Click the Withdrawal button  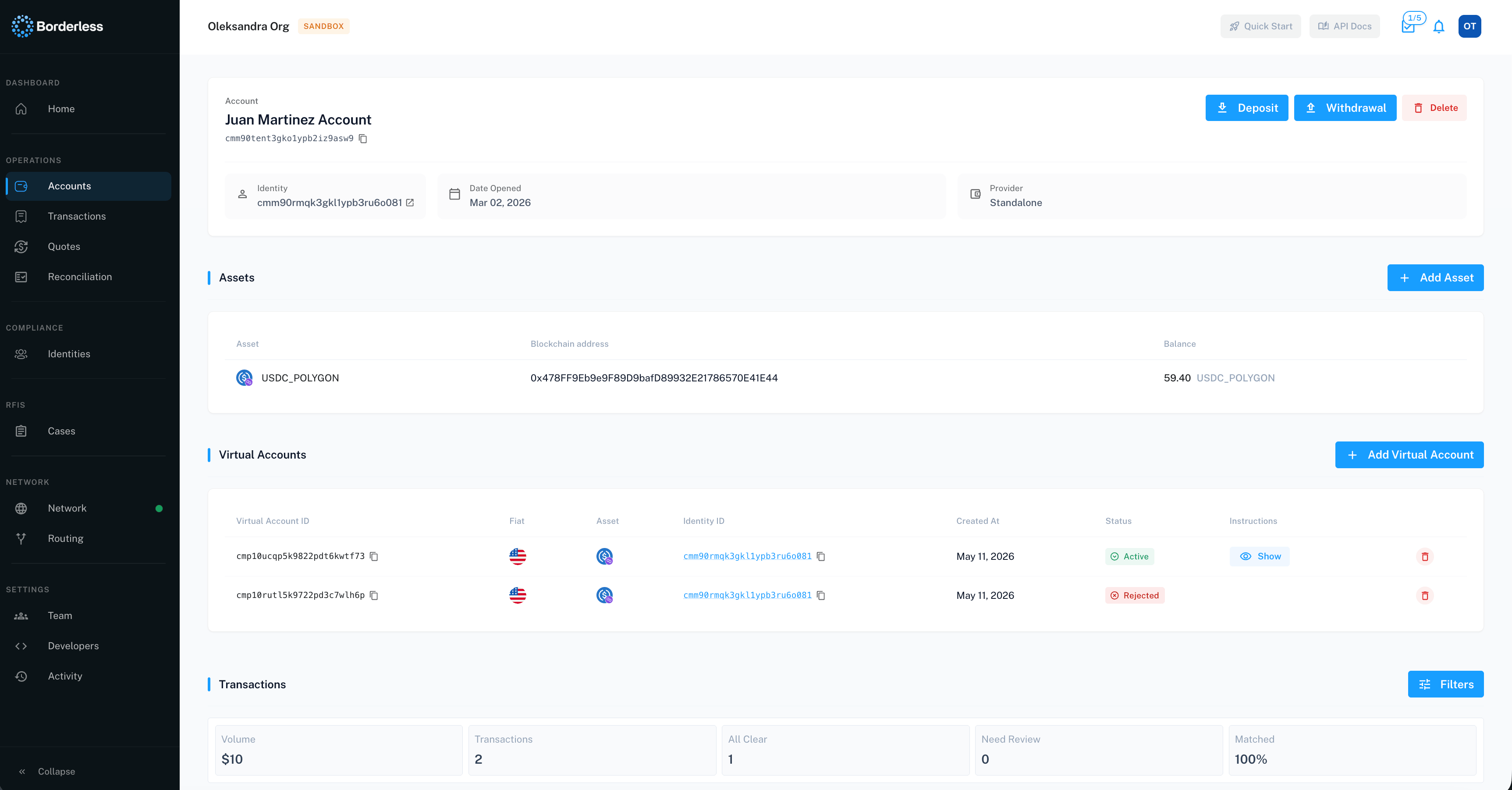coord(1345,108)
